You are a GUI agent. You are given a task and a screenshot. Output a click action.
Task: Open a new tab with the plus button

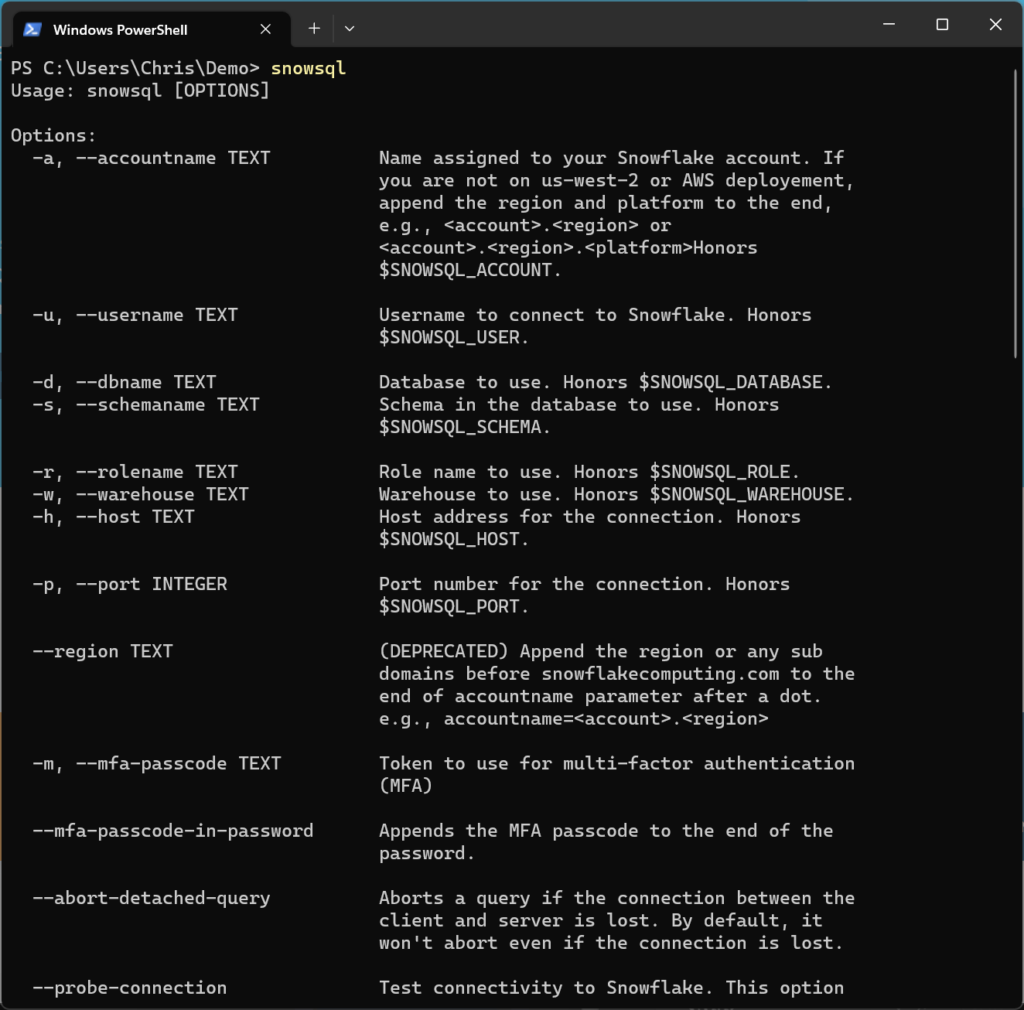click(314, 29)
